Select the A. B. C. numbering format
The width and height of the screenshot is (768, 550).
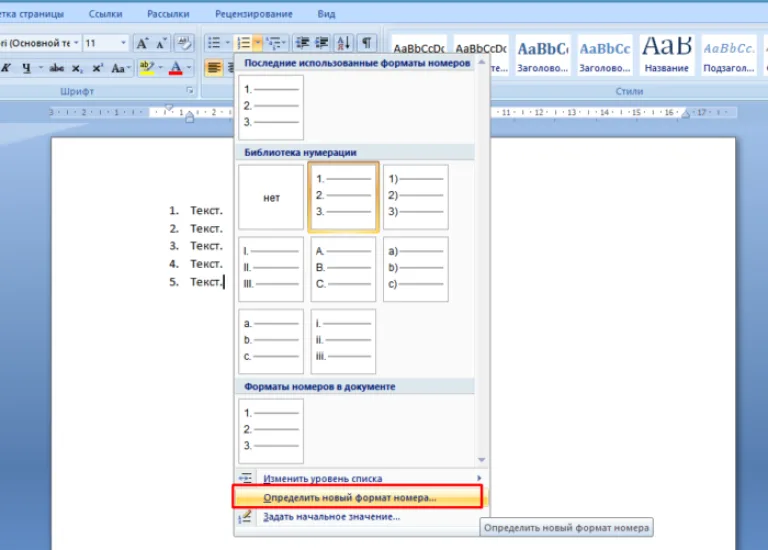coord(343,269)
